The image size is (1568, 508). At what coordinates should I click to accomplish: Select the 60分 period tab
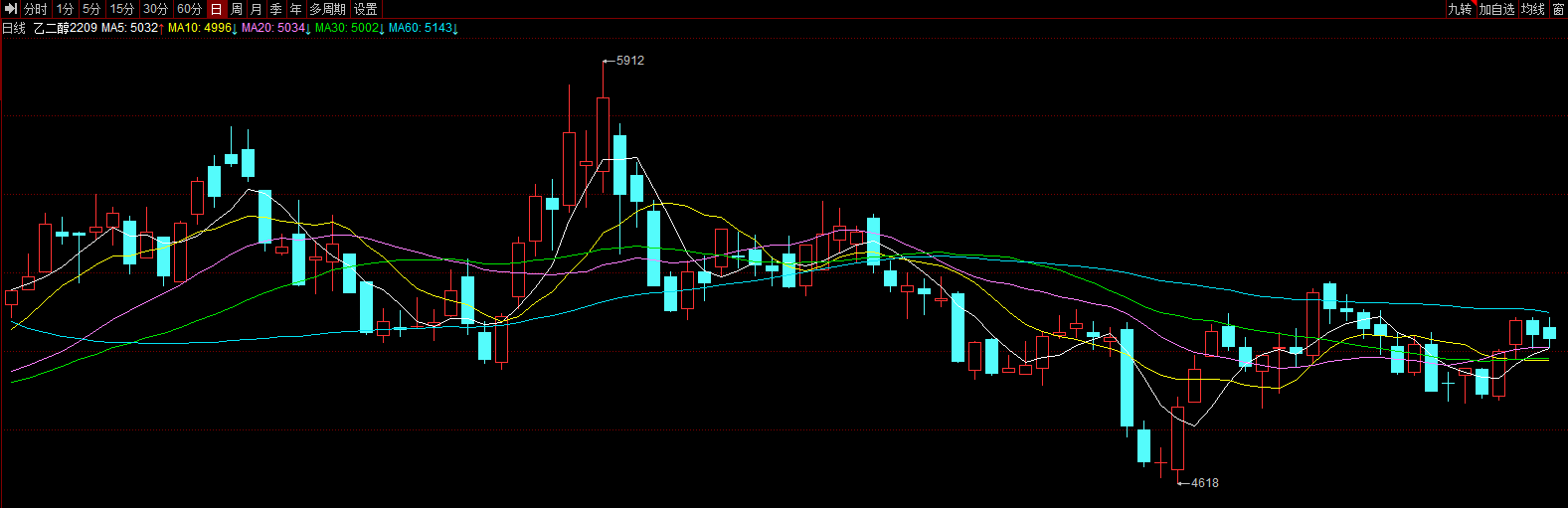(x=189, y=9)
